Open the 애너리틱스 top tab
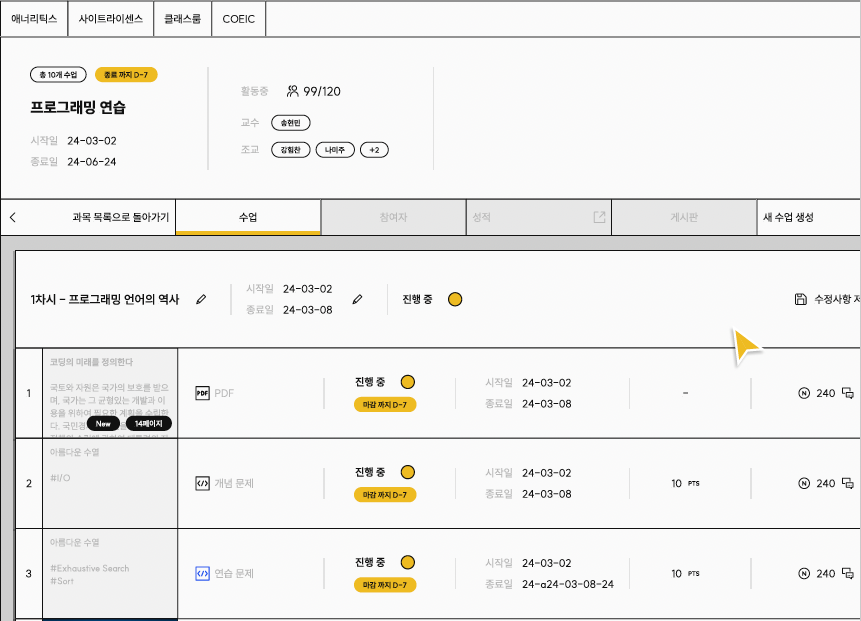 [34, 19]
